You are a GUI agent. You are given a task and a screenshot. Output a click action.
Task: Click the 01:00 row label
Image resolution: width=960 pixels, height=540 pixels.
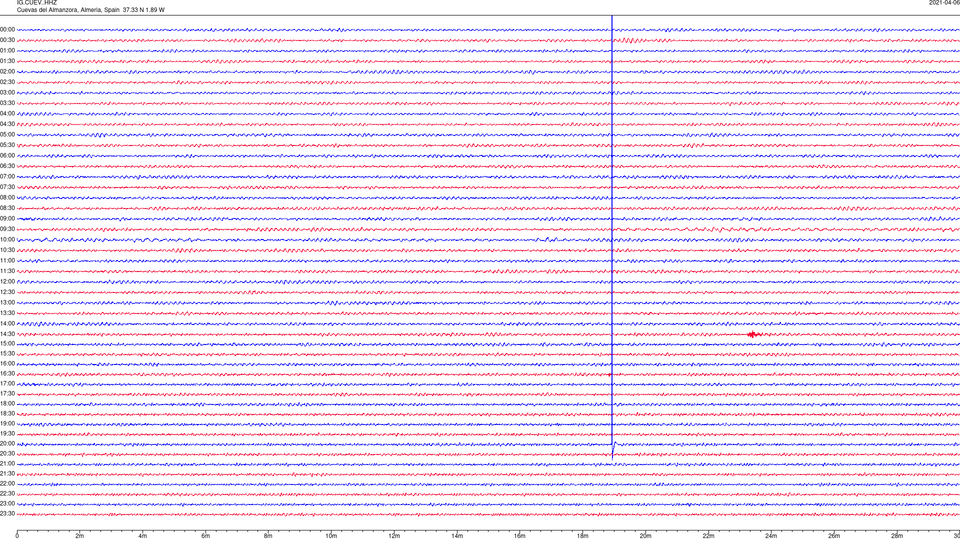pos(7,50)
